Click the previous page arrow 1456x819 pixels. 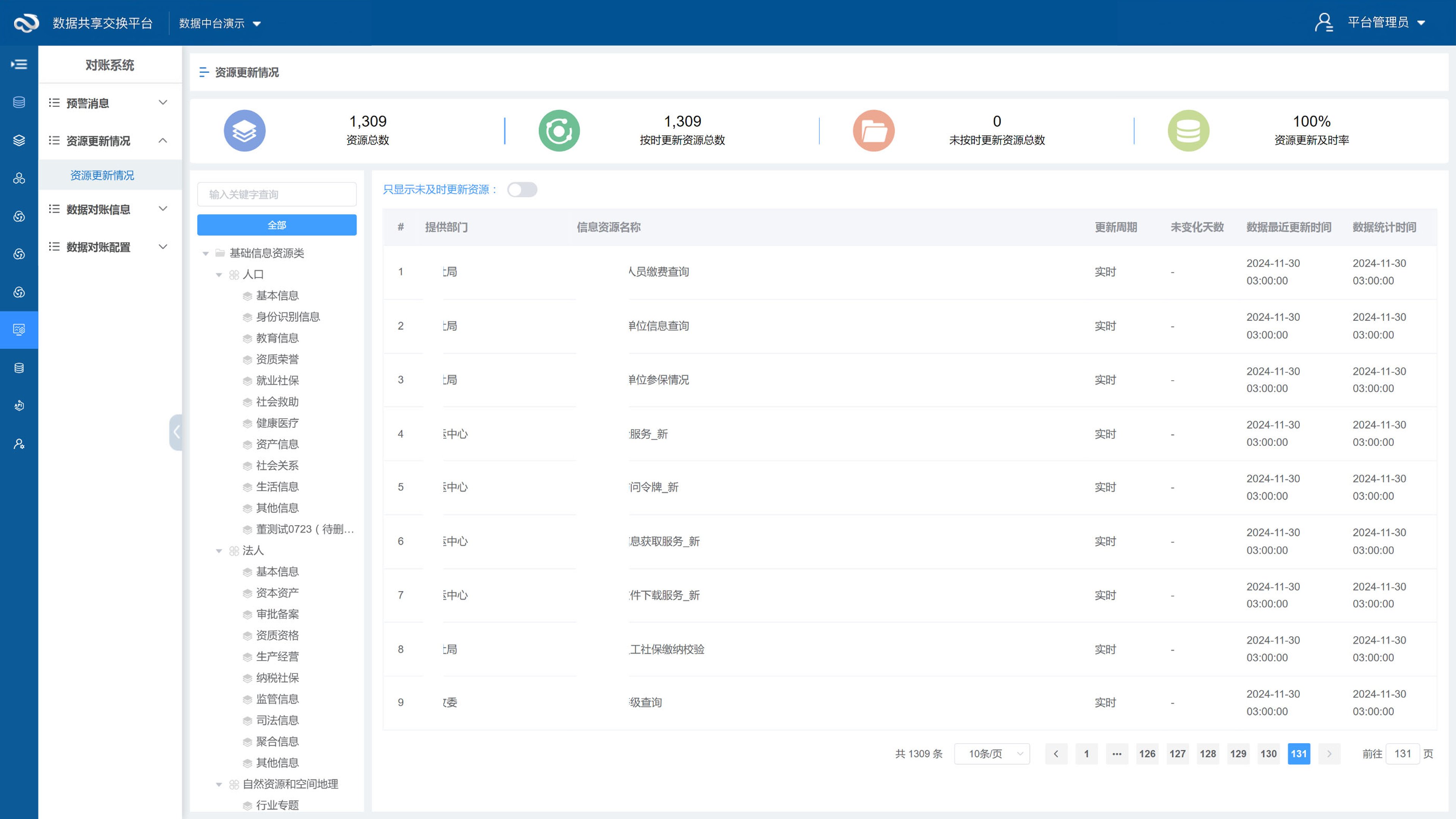click(x=1056, y=753)
